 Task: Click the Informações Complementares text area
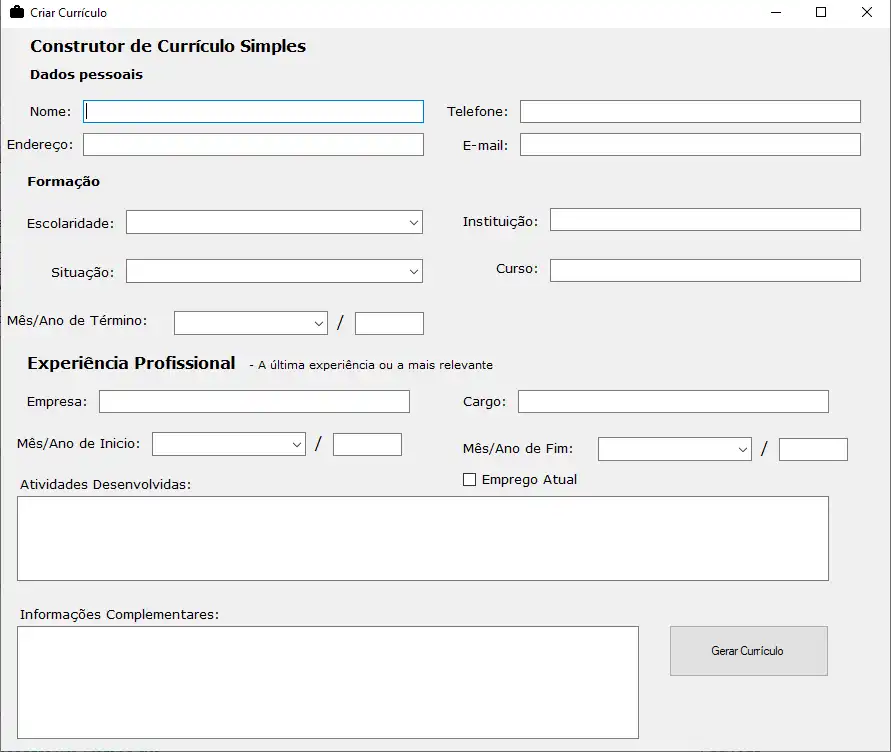pos(328,682)
